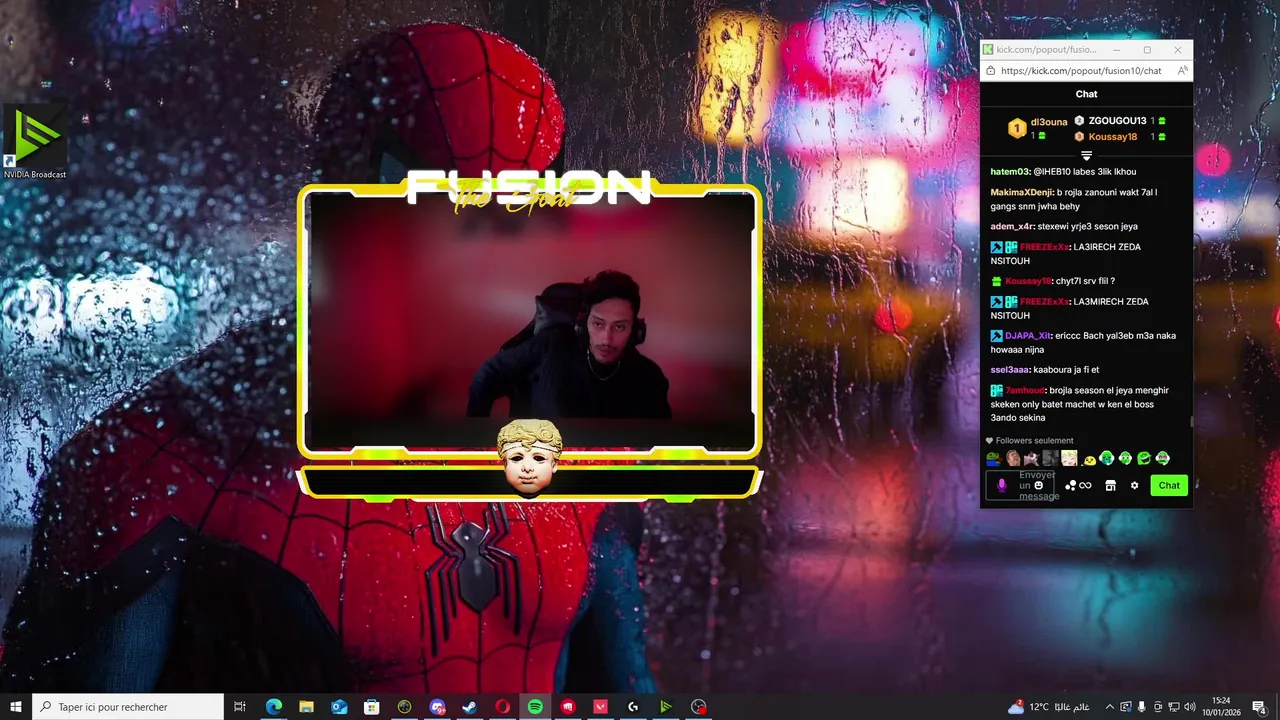
Task: Open dl3ouna top gifter profile
Action: pos(1048,121)
